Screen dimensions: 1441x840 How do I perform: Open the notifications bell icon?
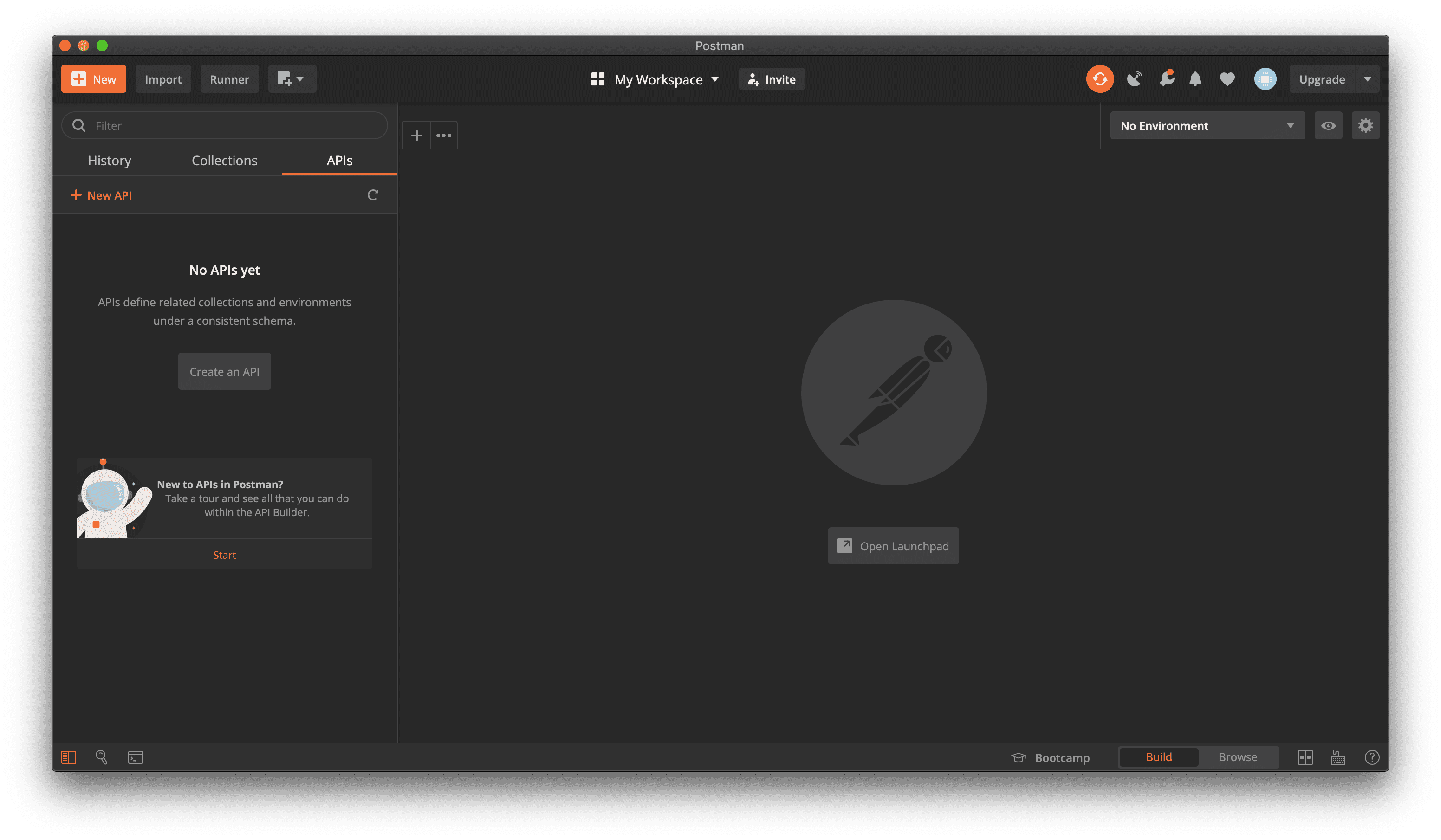point(1195,79)
